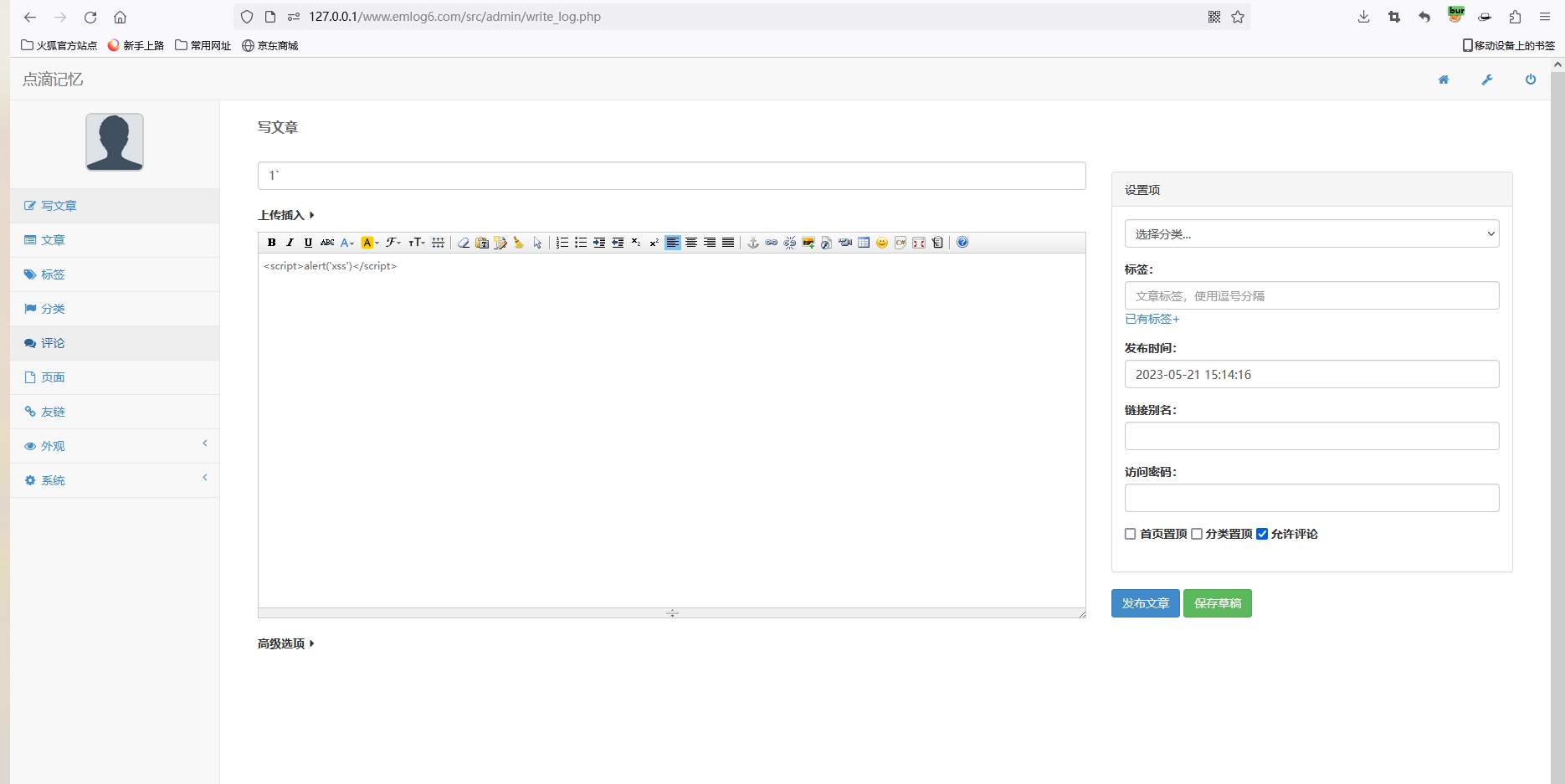Insert a hyperlink with the link icon

pos(772,243)
